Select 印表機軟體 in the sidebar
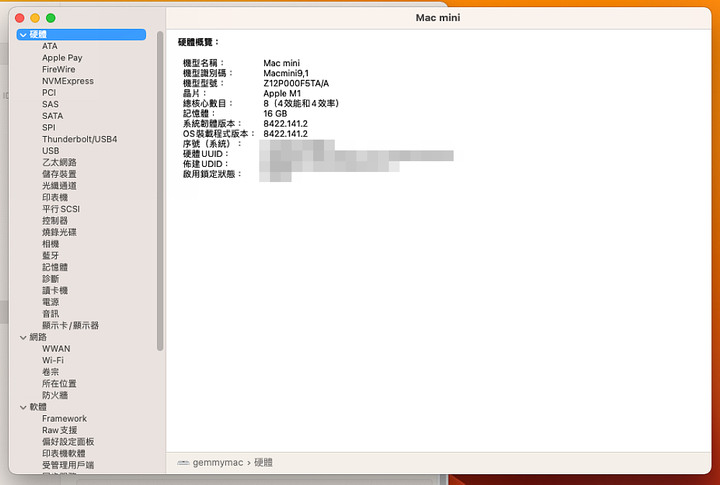This screenshot has height=485, width=720. 64,453
